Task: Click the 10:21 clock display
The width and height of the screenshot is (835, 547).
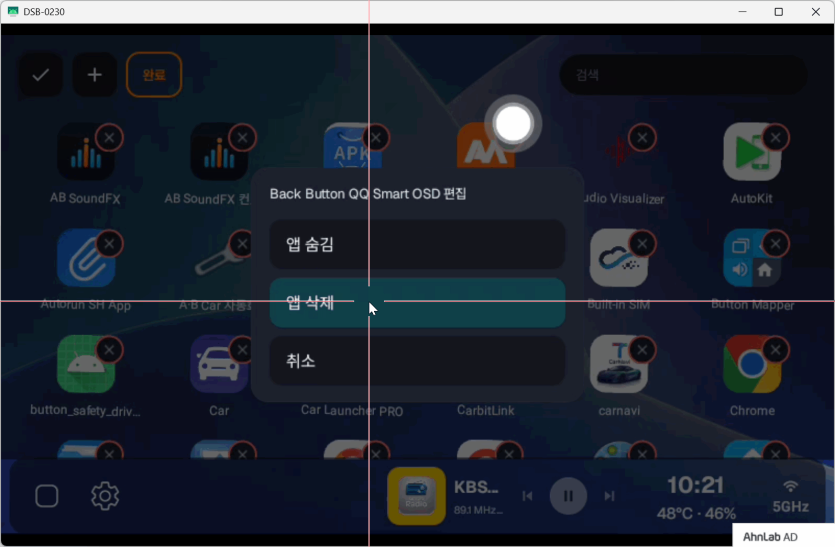Action: pyautogui.click(x=695, y=485)
